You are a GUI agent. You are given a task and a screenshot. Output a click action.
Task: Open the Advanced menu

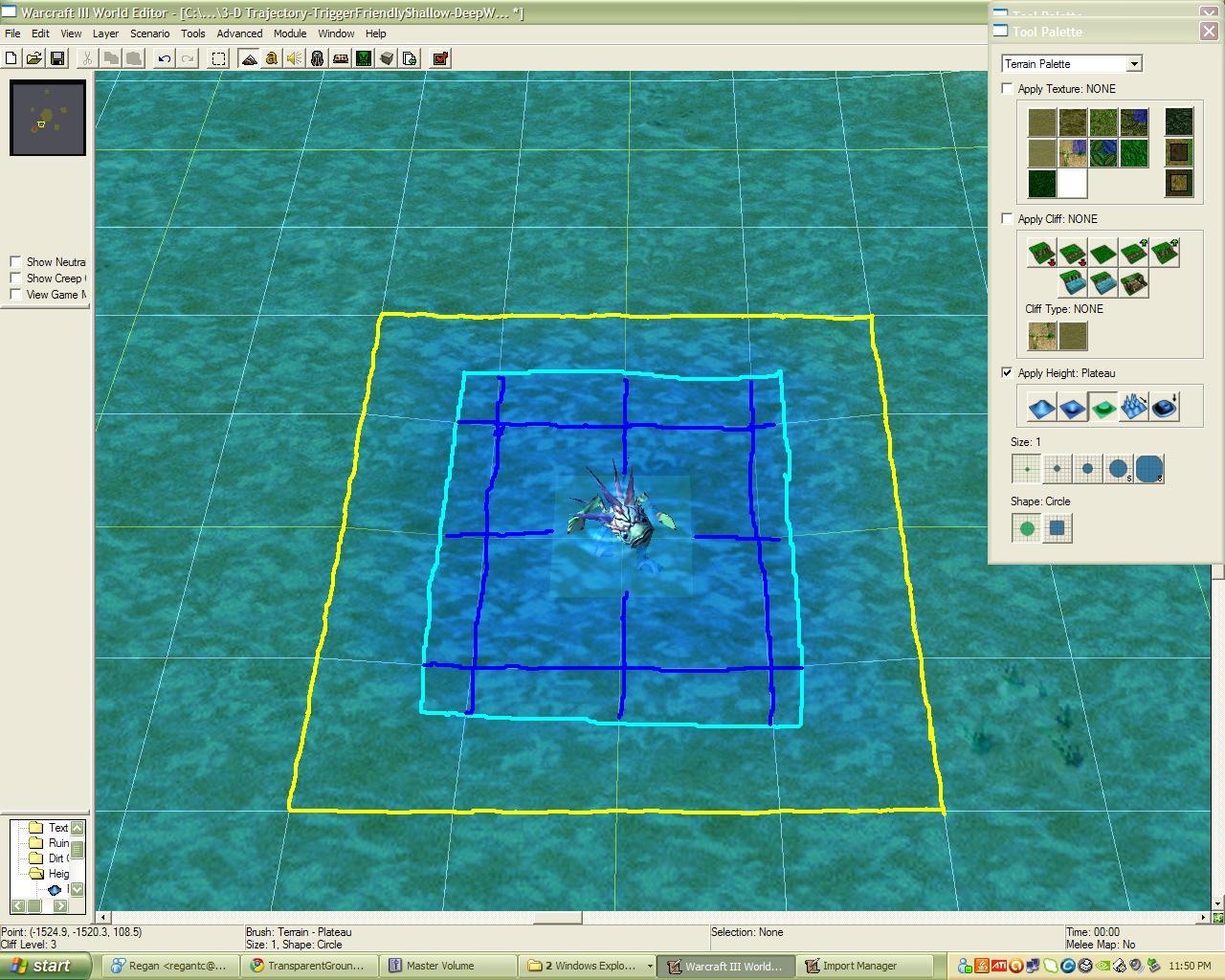[239, 33]
